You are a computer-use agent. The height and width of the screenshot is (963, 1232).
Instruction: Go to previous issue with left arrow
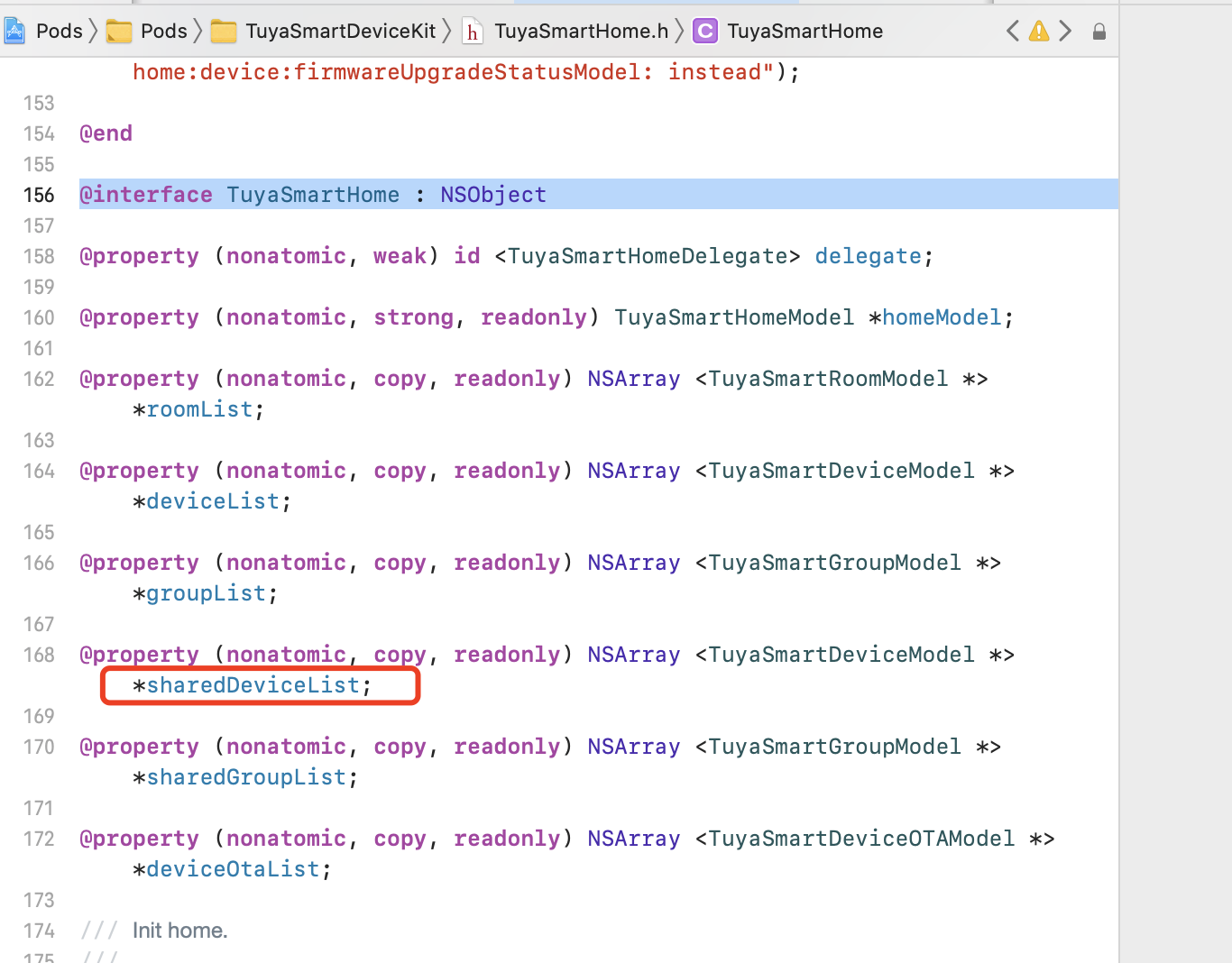tap(1013, 32)
